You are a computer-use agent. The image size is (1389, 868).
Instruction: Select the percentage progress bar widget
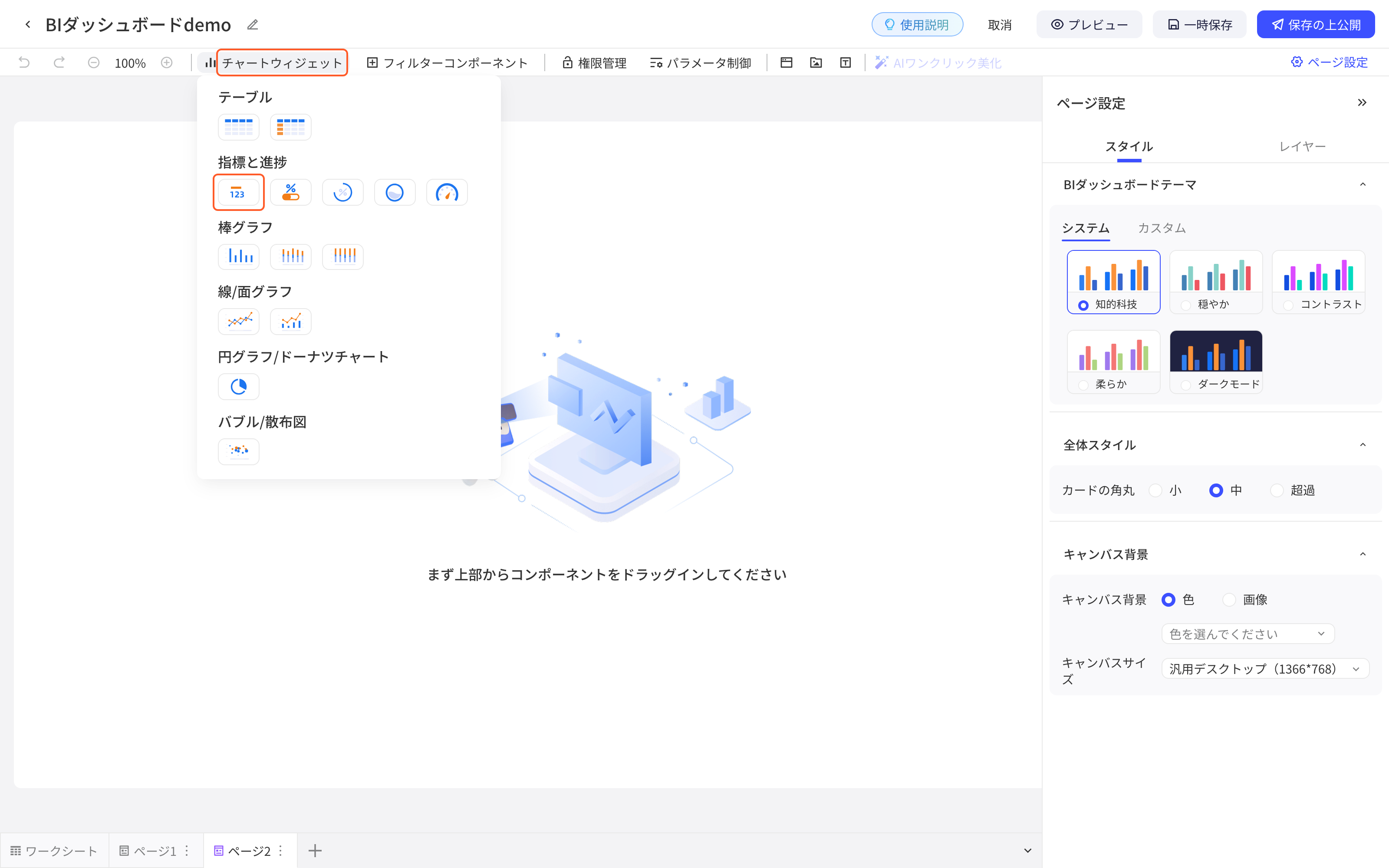click(290, 192)
